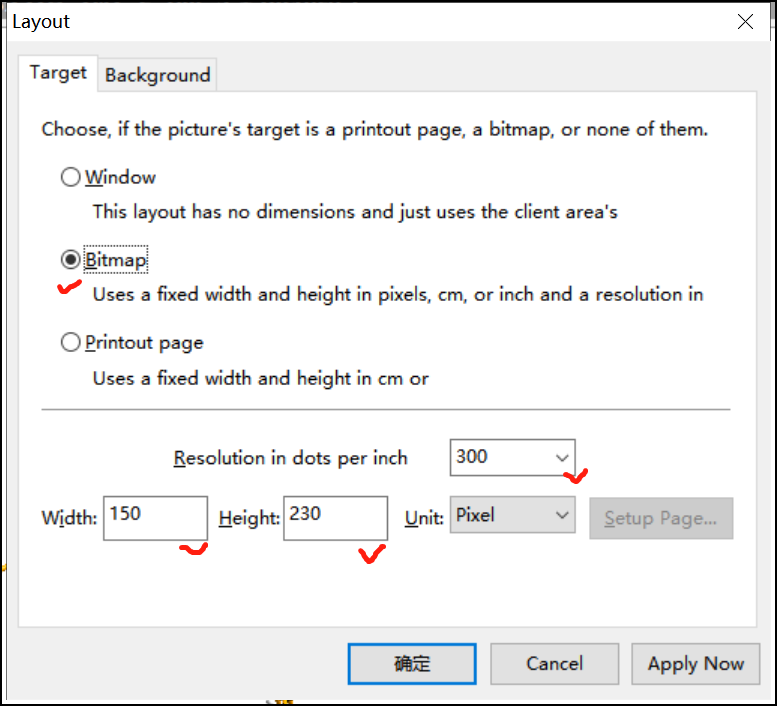Select the Printout page radio option
780x707 pixels.
[71, 343]
